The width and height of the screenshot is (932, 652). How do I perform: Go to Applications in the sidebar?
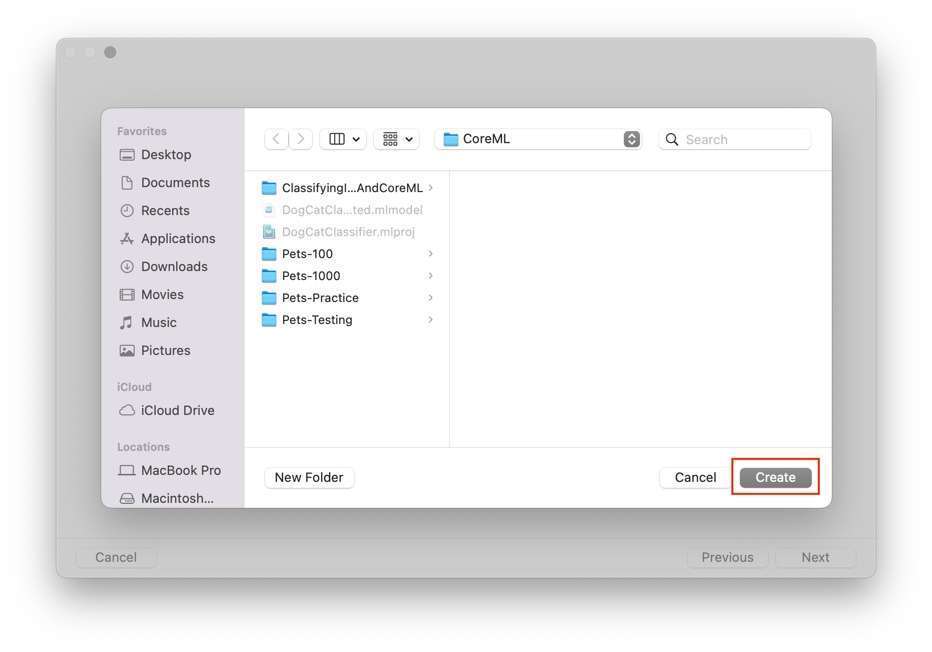click(x=178, y=239)
